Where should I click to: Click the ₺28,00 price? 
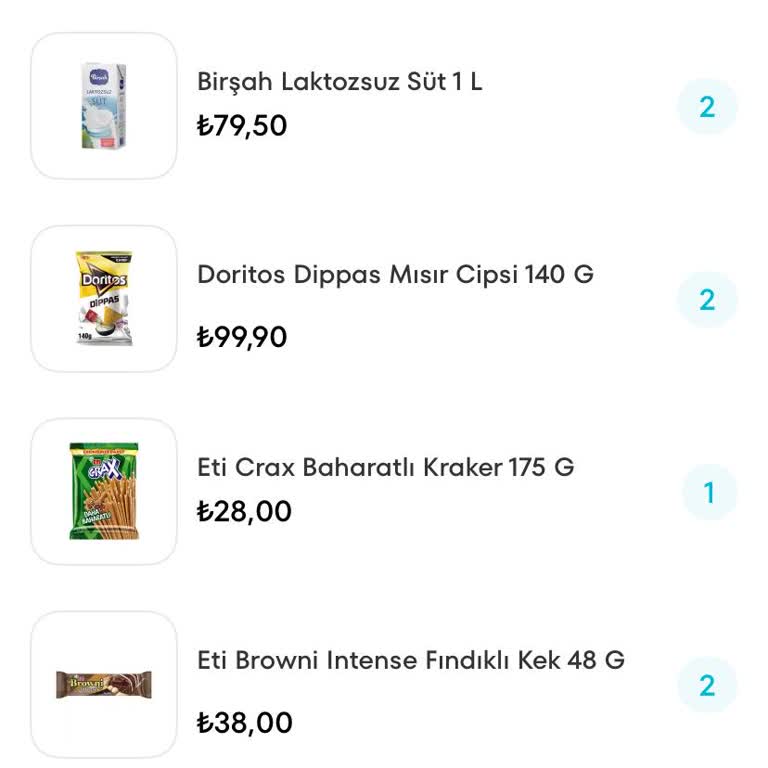click(x=244, y=512)
